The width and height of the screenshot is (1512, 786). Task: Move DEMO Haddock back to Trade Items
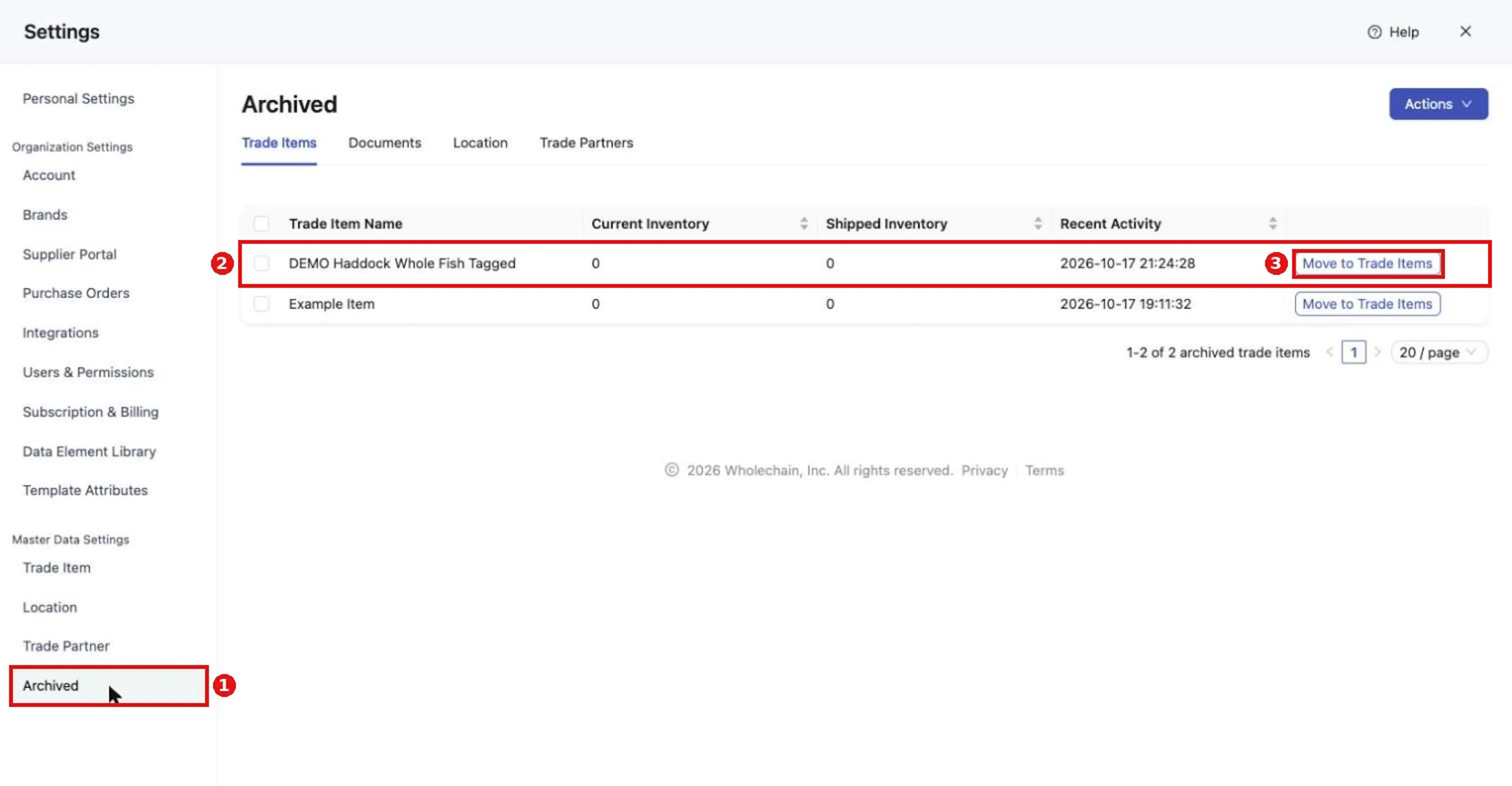[x=1367, y=263]
